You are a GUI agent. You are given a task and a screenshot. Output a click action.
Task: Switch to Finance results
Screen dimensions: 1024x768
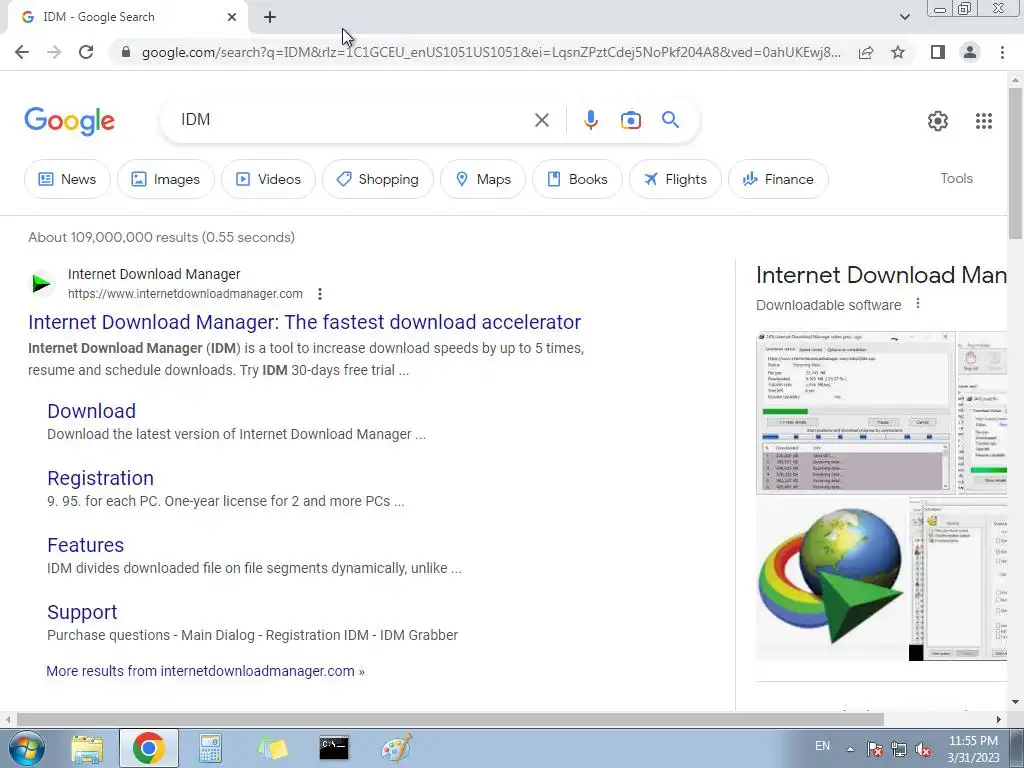tap(778, 179)
